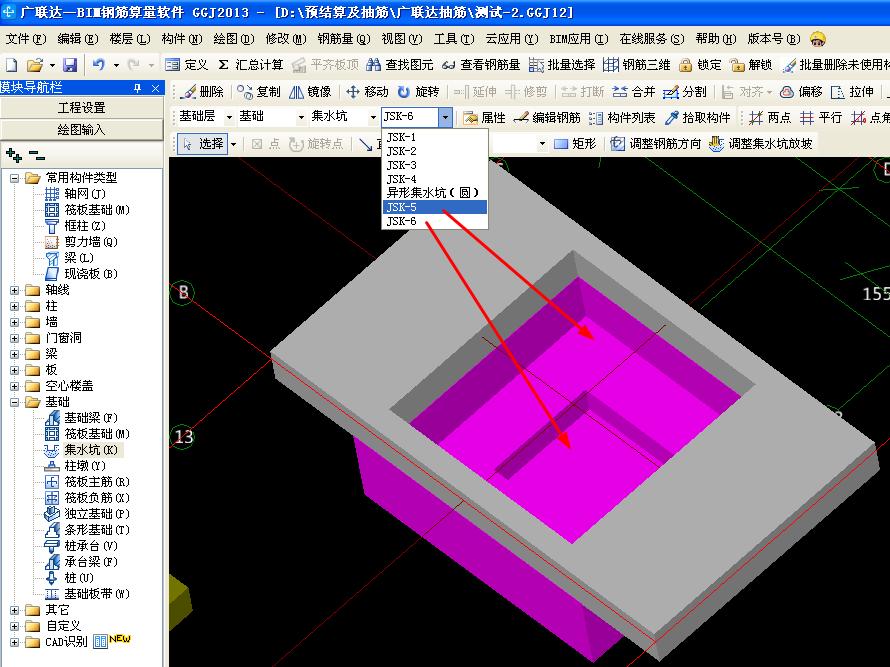Viewport: 890px width, 667px height.
Task: Run 汇总计算 summary calculation
Action: (250, 65)
